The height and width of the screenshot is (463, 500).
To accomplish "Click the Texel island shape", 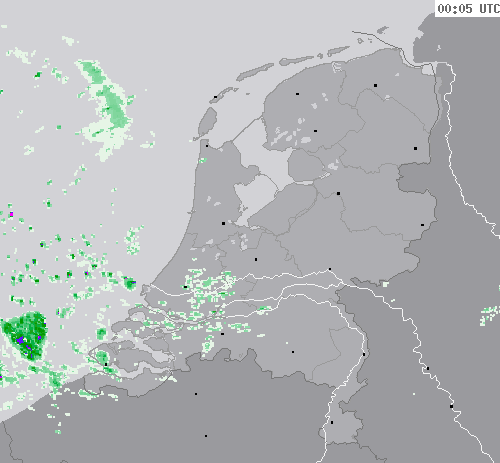I will tap(207, 121).
